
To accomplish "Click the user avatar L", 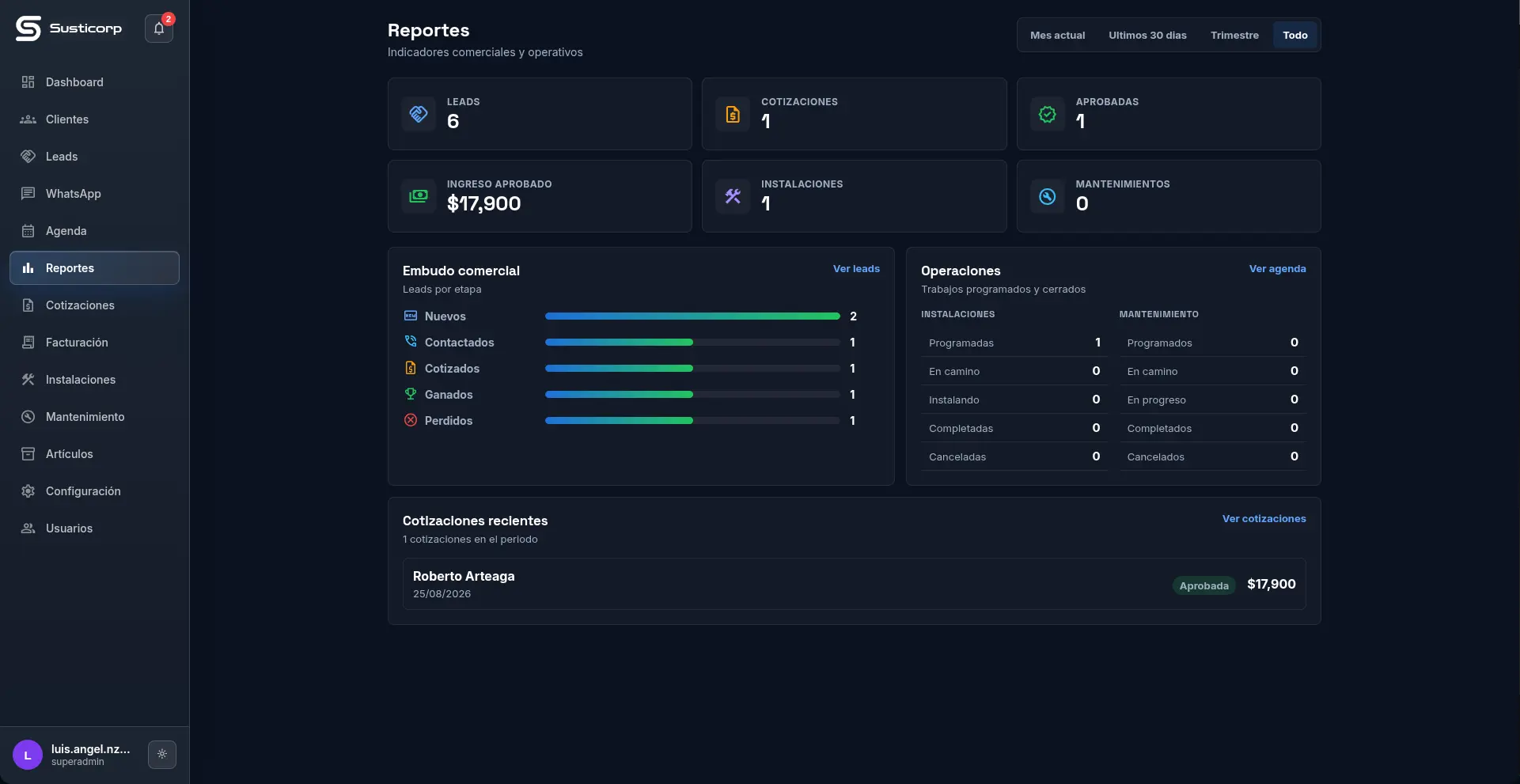I will 28,755.
